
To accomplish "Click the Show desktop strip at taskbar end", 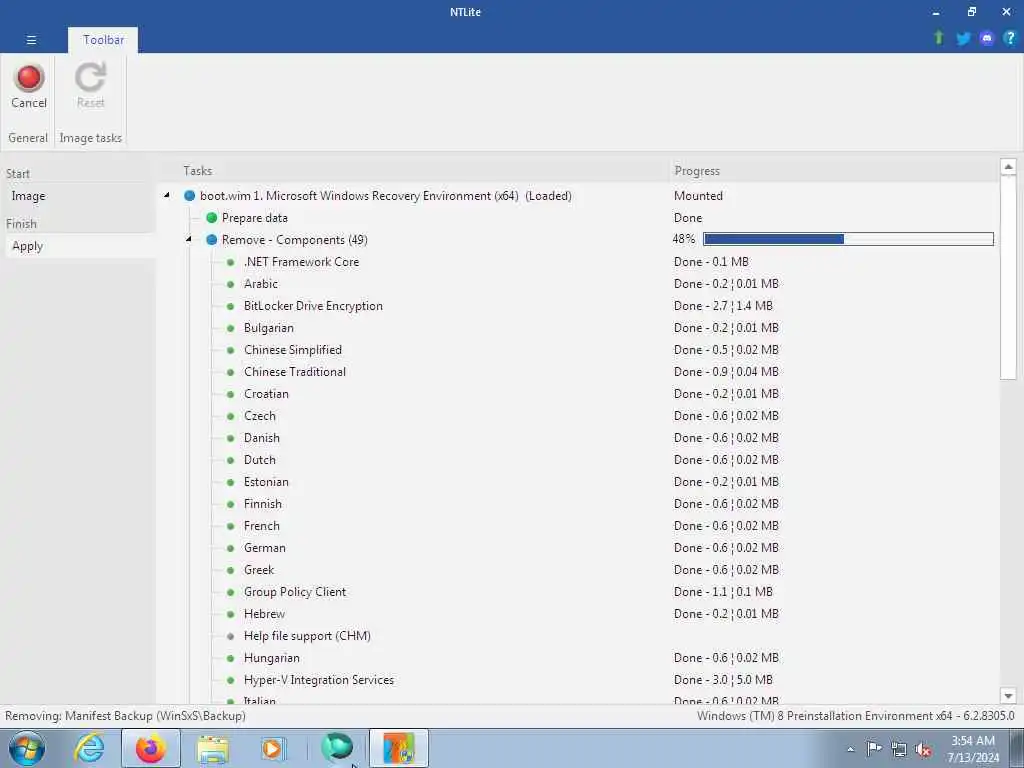I will click(1017, 748).
